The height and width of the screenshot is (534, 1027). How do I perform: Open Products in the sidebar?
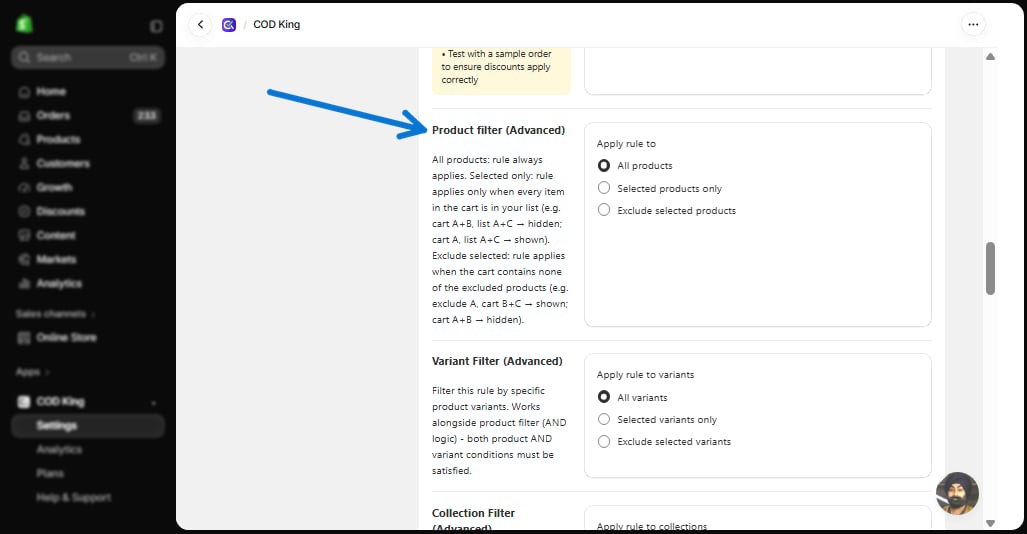pos(58,140)
